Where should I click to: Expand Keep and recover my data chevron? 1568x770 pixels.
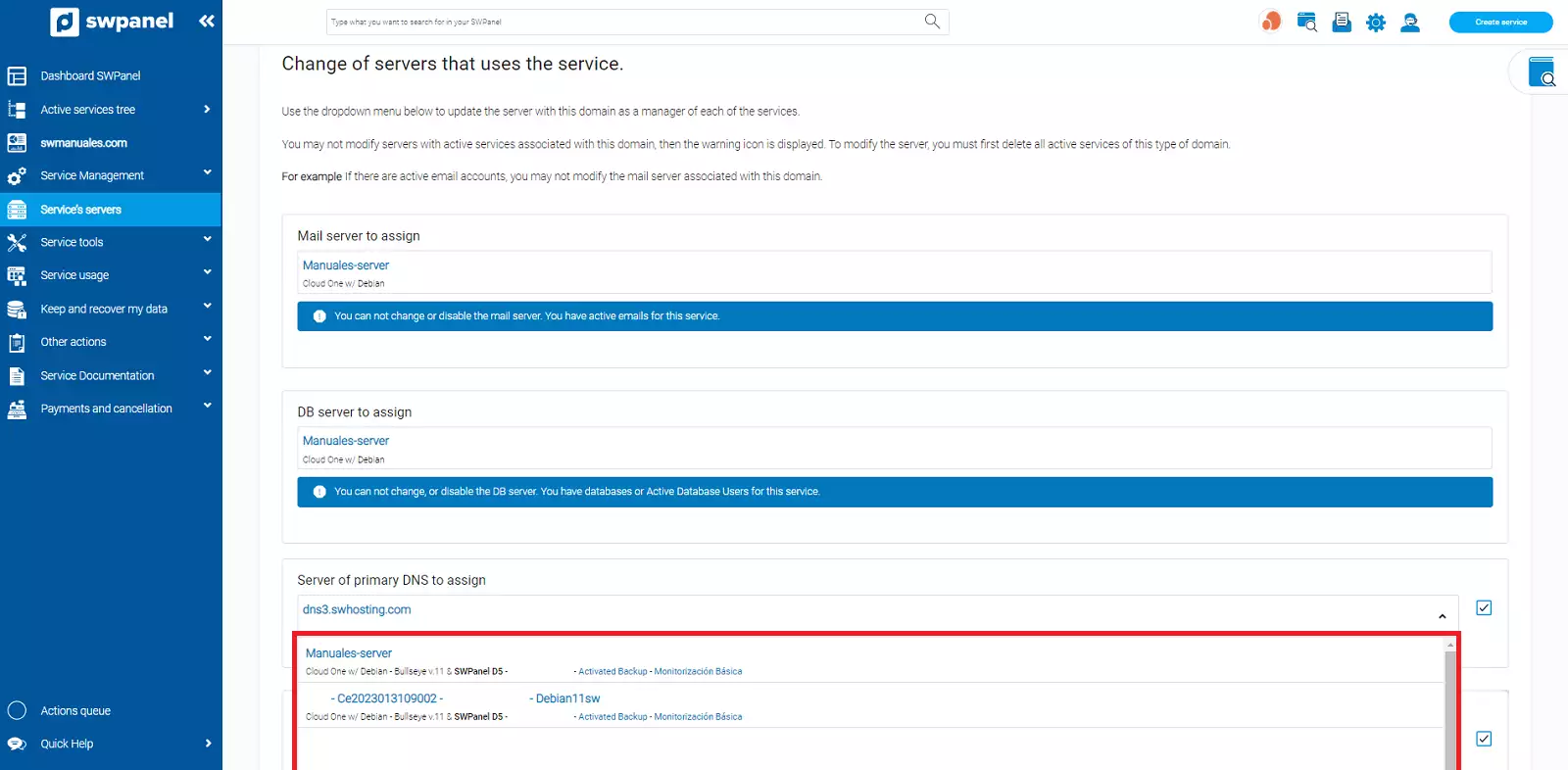tap(207, 306)
